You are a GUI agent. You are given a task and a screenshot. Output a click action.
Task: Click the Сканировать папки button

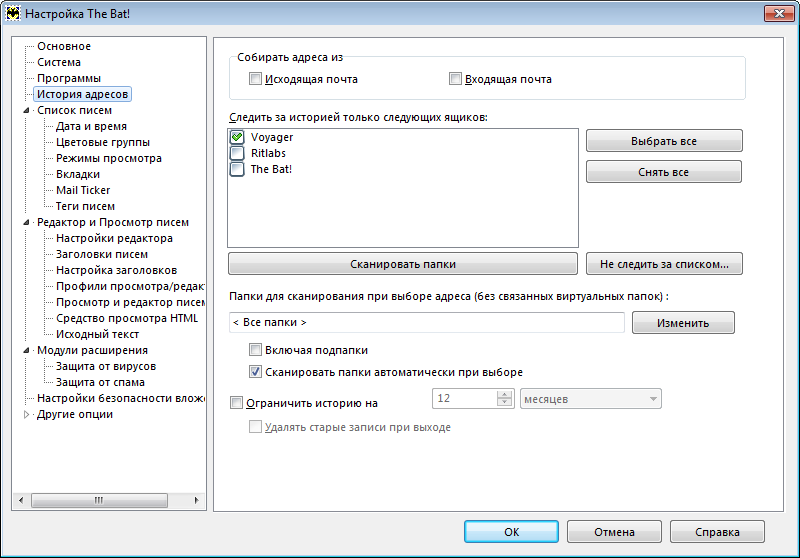pos(403,264)
